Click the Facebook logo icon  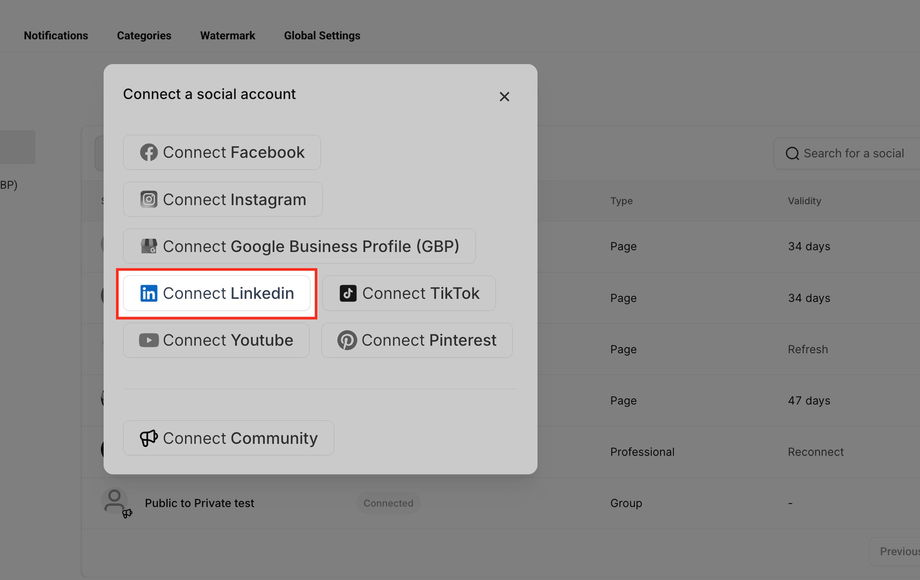tap(148, 152)
